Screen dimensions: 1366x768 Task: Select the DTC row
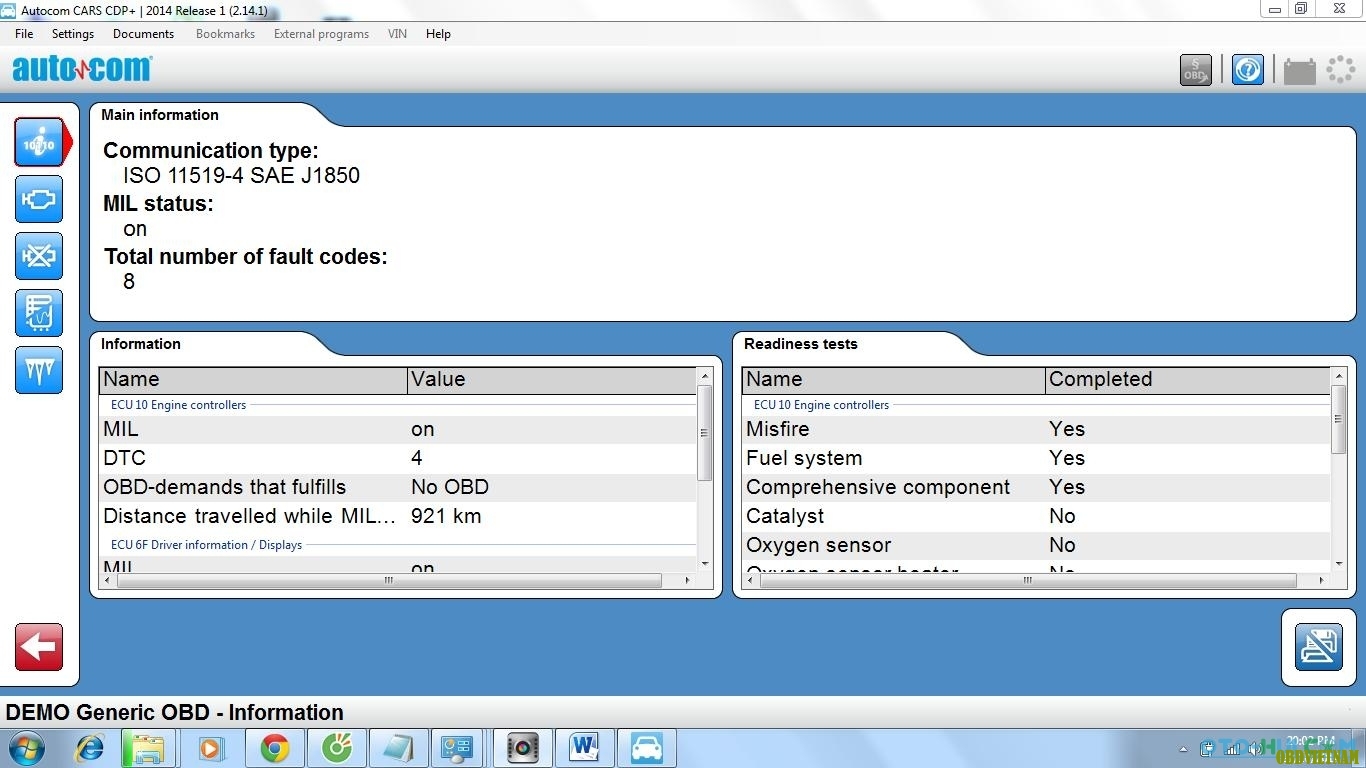click(397, 458)
